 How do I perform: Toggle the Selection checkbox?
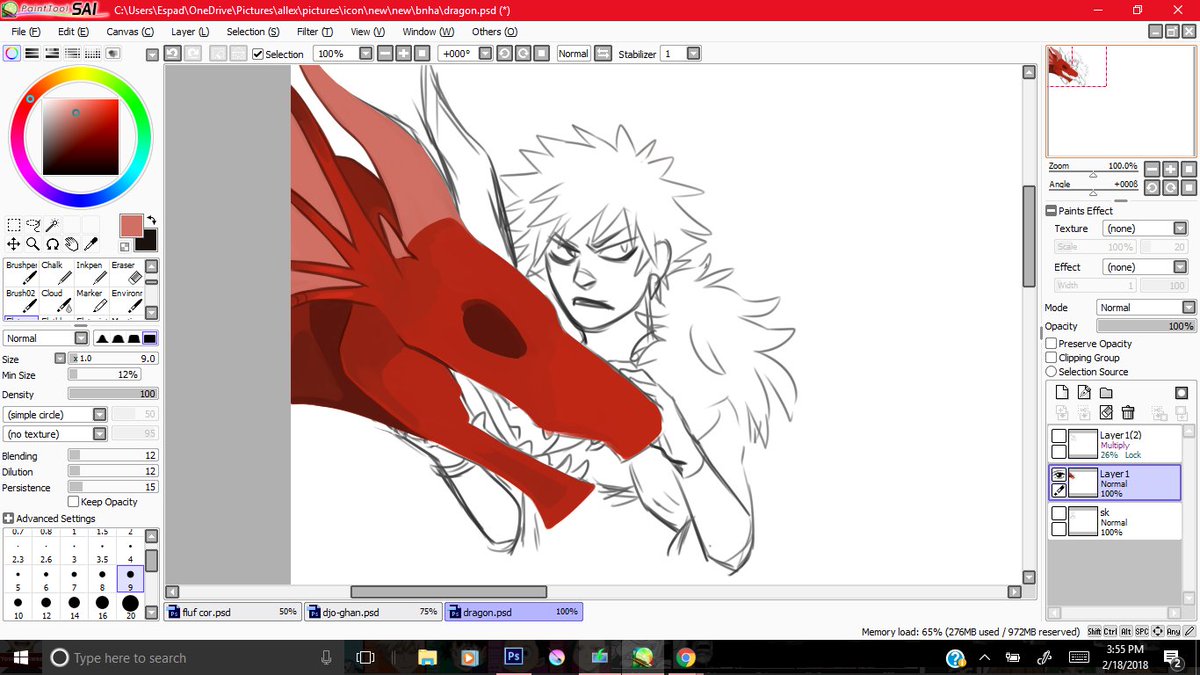(x=258, y=54)
